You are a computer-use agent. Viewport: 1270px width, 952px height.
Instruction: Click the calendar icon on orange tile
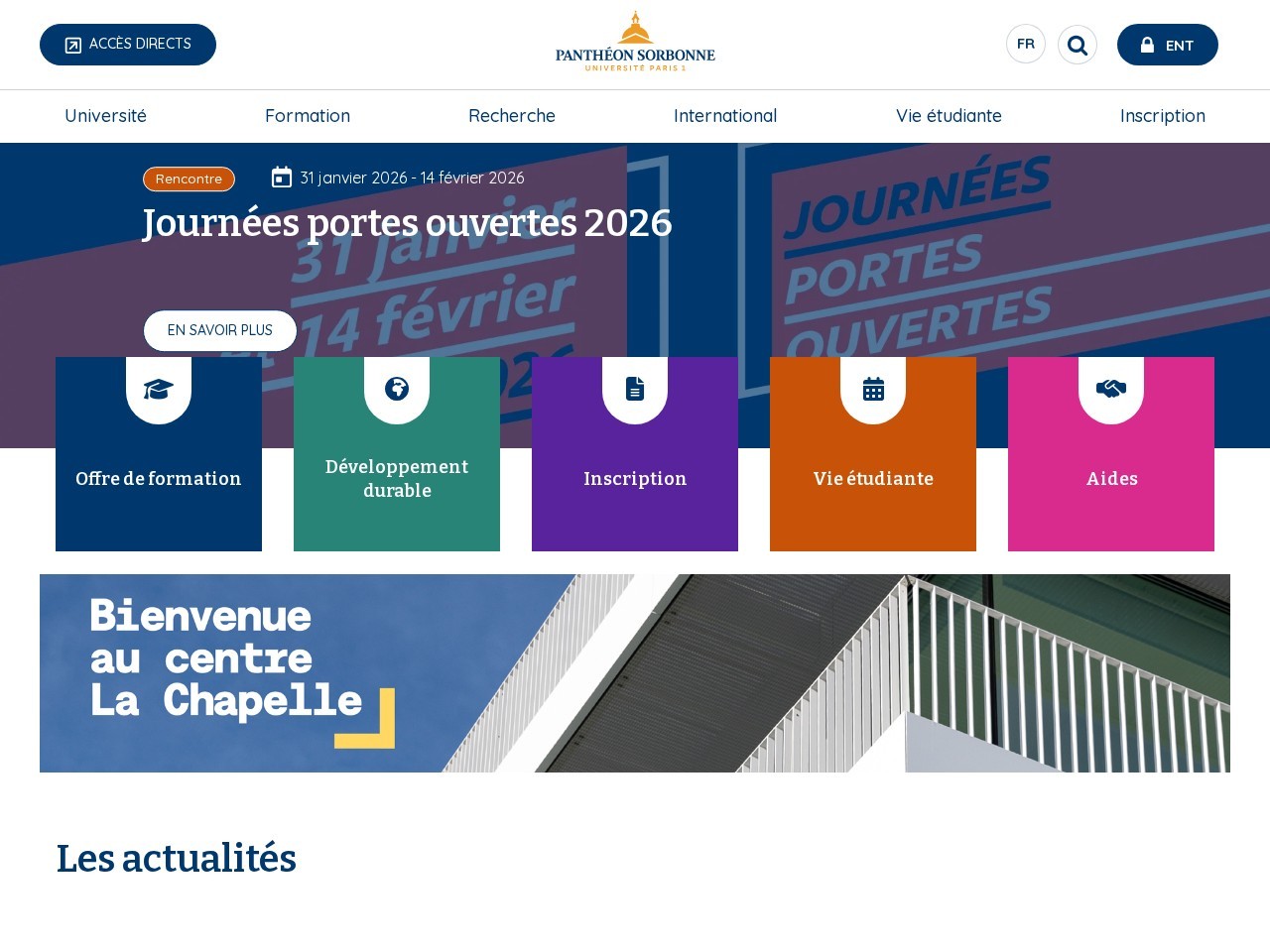pyautogui.click(x=873, y=389)
